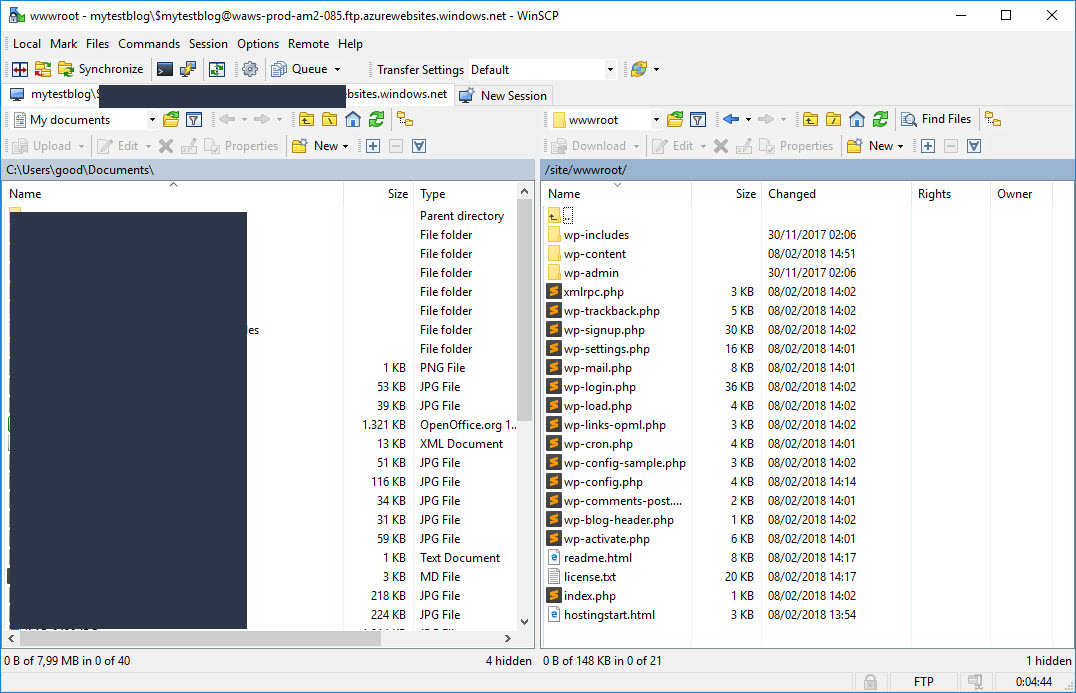
Task: Click the FTP protocol indicator in status bar
Action: tap(923, 681)
